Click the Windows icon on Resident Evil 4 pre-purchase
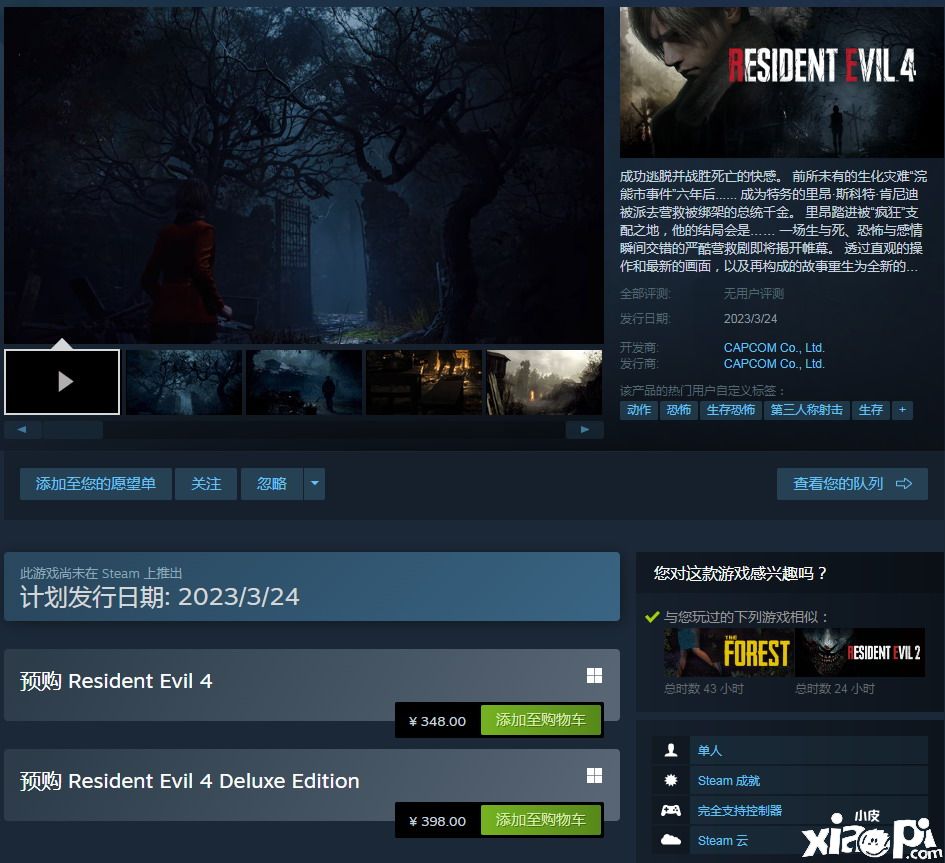Viewport: 945px width, 863px height. pos(594,676)
